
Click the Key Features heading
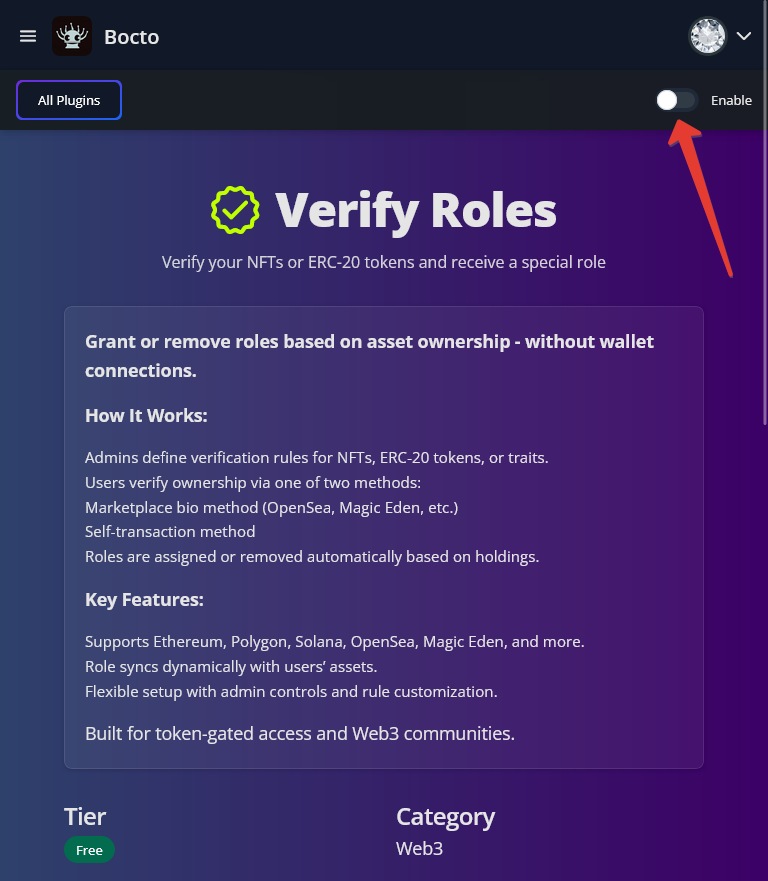click(144, 600)
